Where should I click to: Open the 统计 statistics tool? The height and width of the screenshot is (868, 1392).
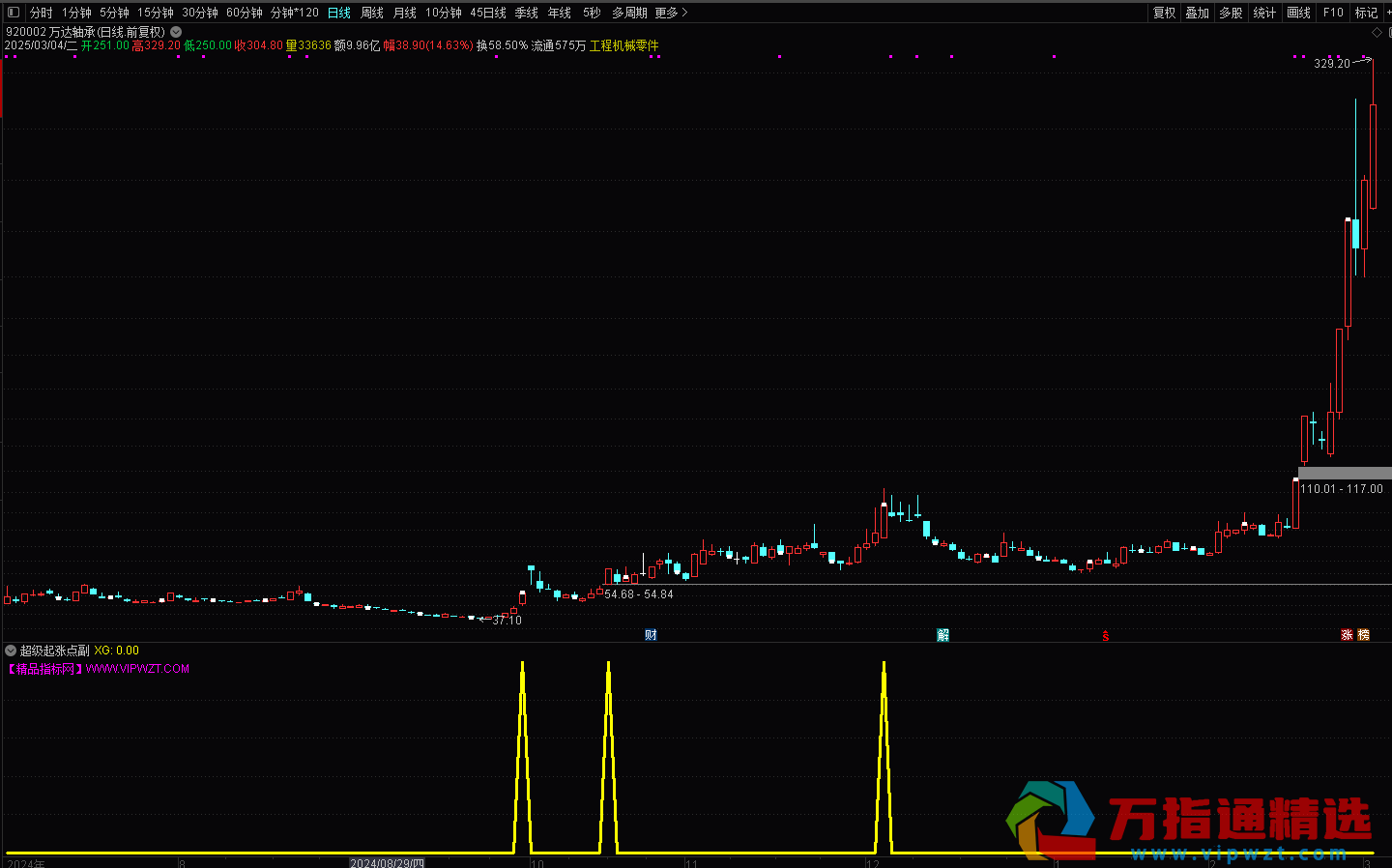(1264, 13)
